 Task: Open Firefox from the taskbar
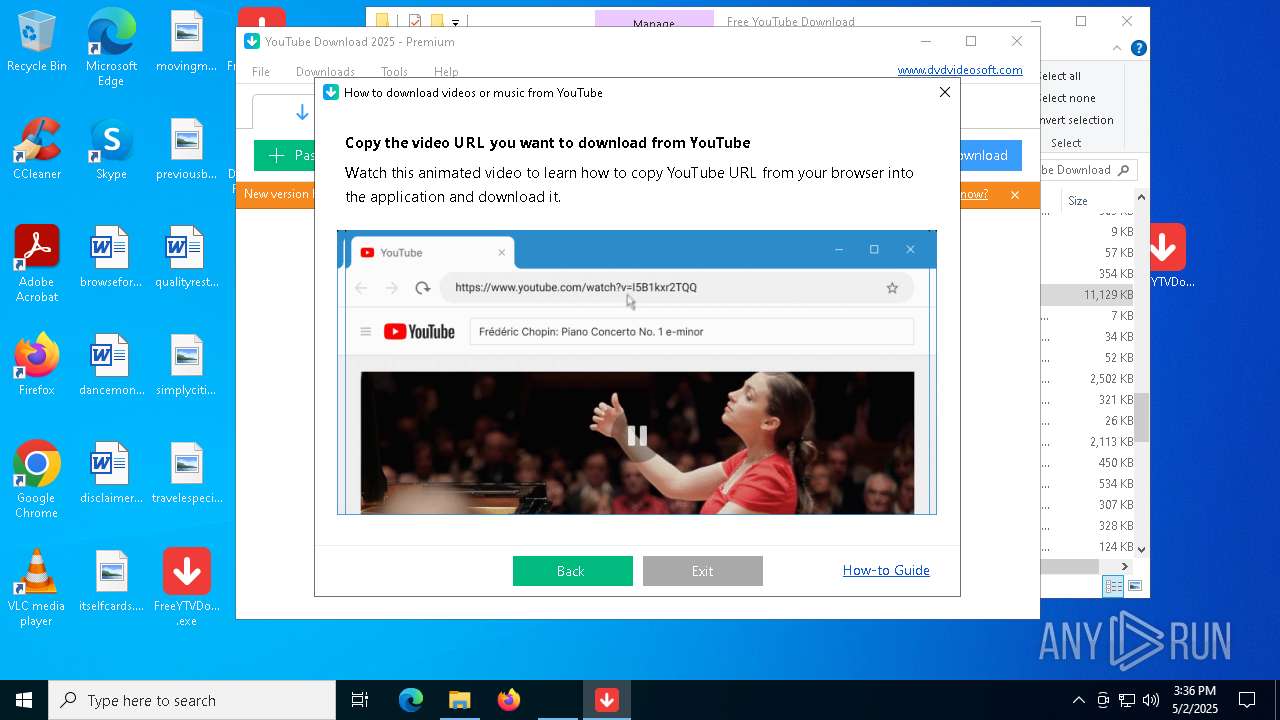tap(509, 700)
